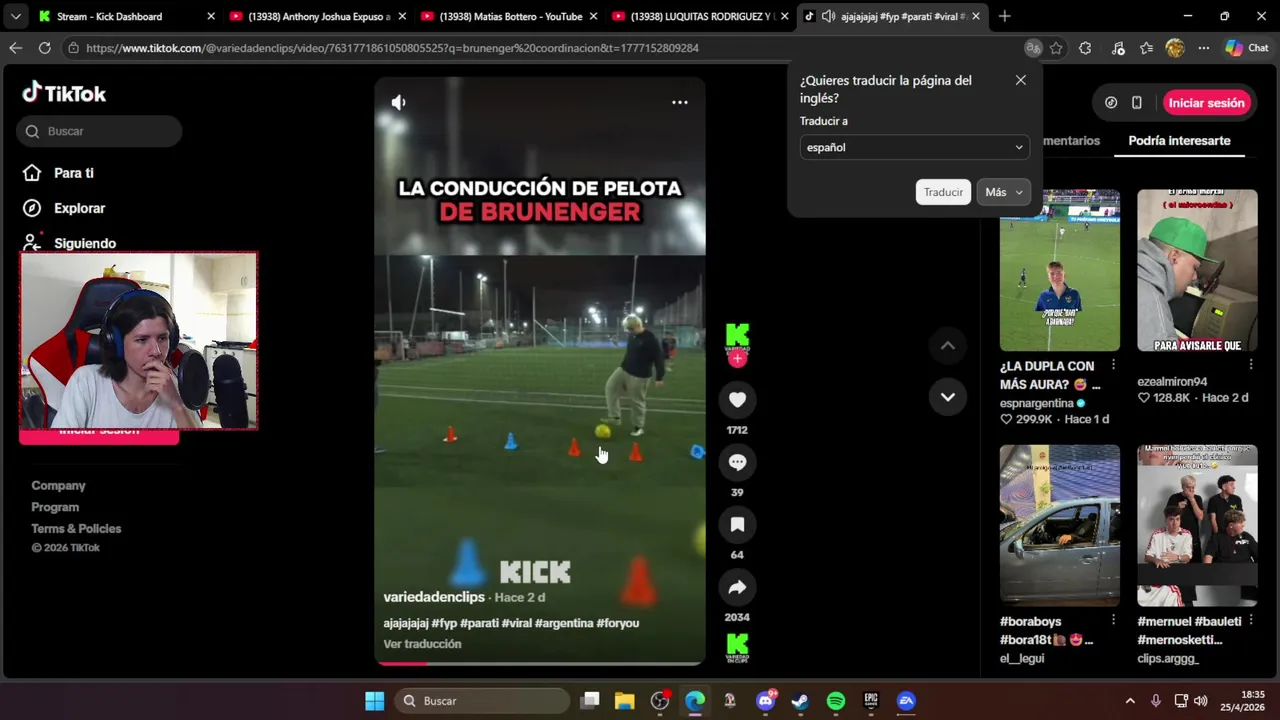Viewport: 1280px width, 720px height.
Task: Open #boraboys car video thumbnail
Action: coord(1060,525)
